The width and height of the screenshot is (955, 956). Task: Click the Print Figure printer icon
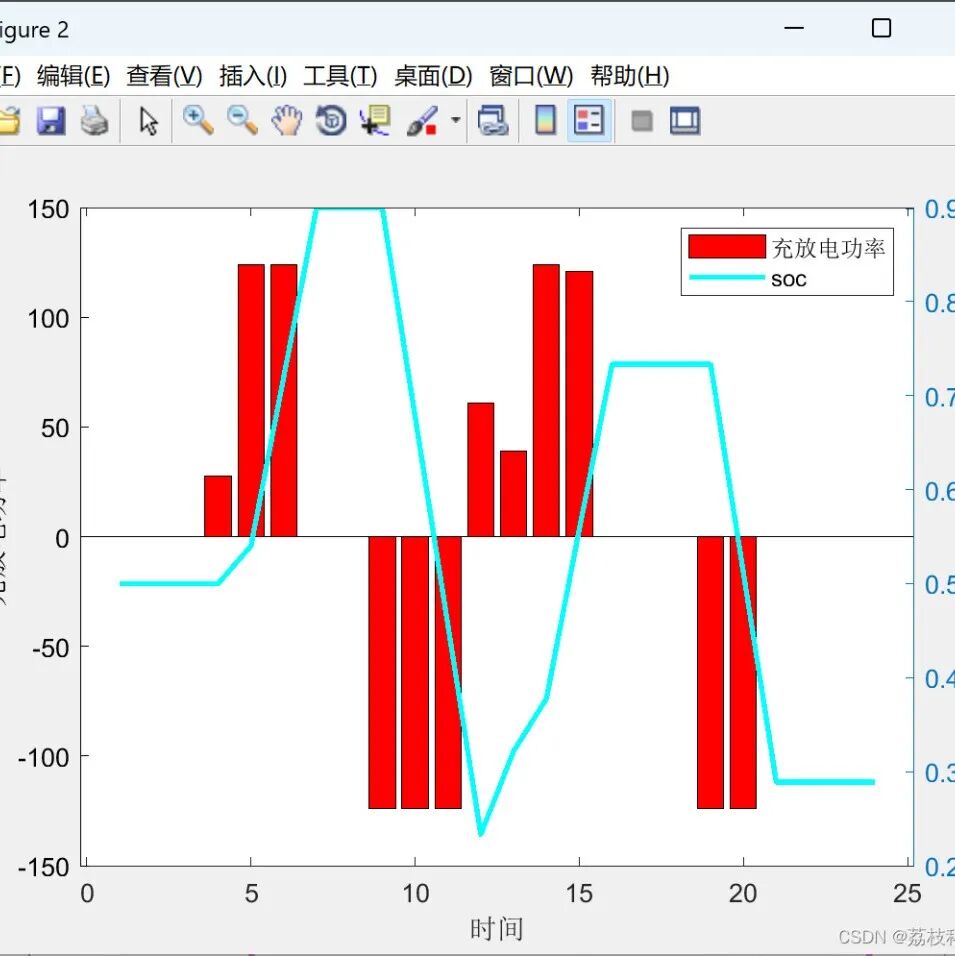coord(95,120)
